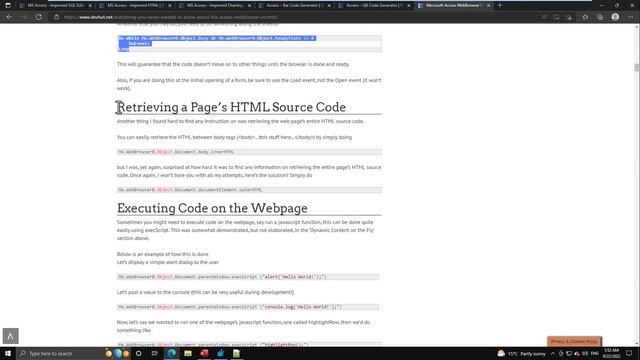640x360 pixels.
Task: Click the alert('Hello World!') code line
Action: [248, 277]
